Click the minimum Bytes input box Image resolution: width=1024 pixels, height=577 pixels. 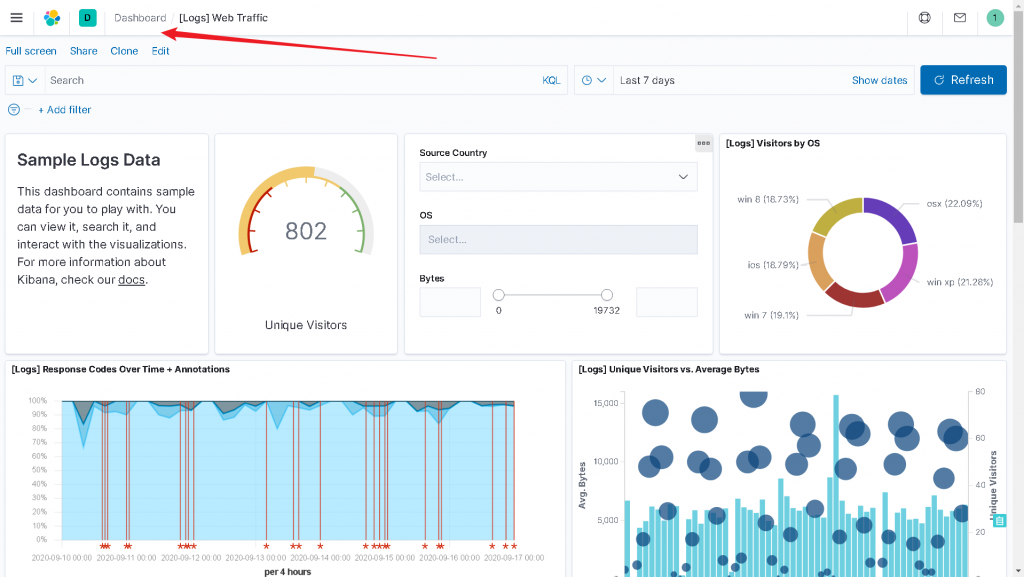click(450, 302)
